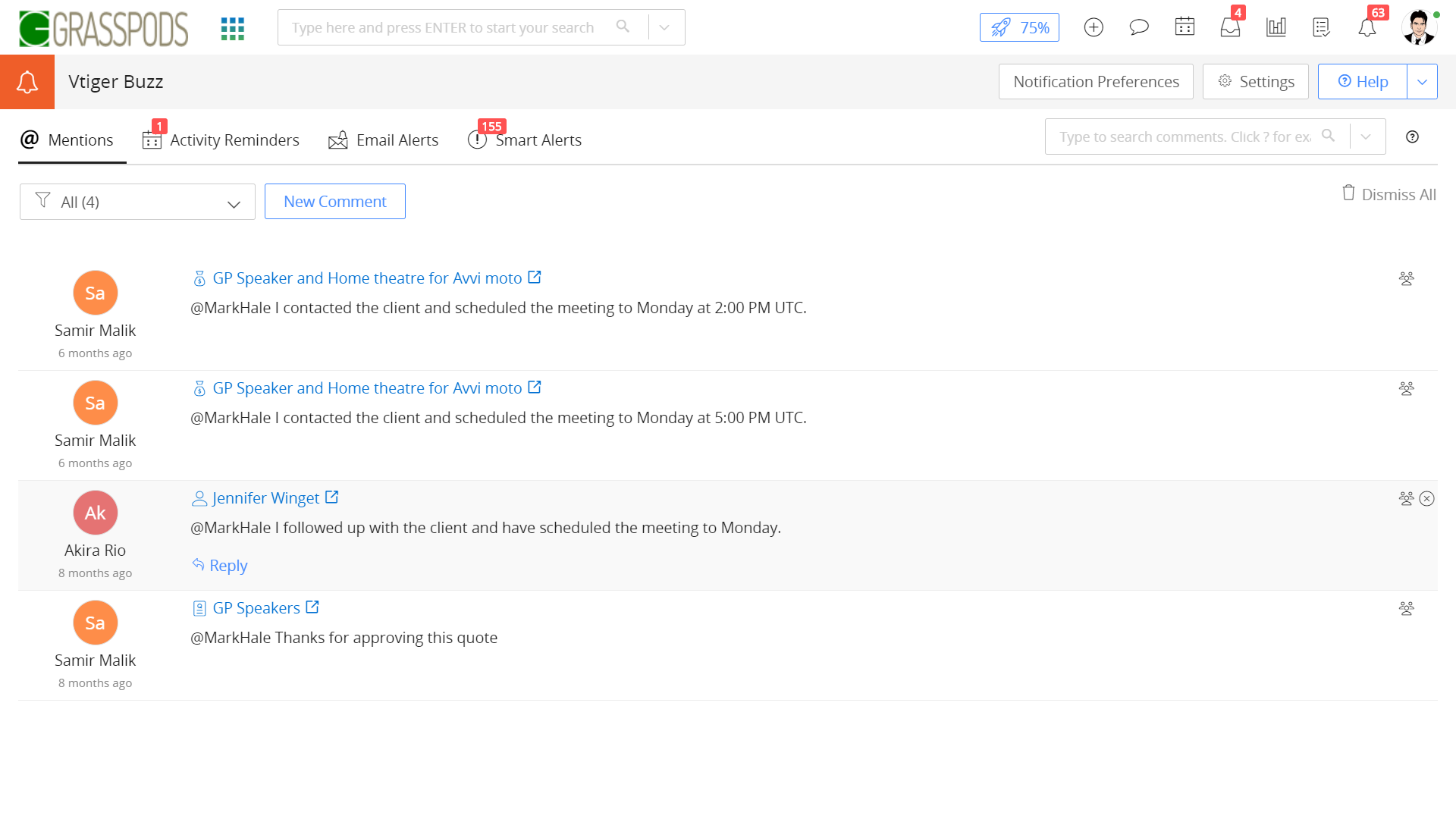Open the calendar icon in the top bar
This screenshot has height=819, width=1456.
coord(1185,27)
